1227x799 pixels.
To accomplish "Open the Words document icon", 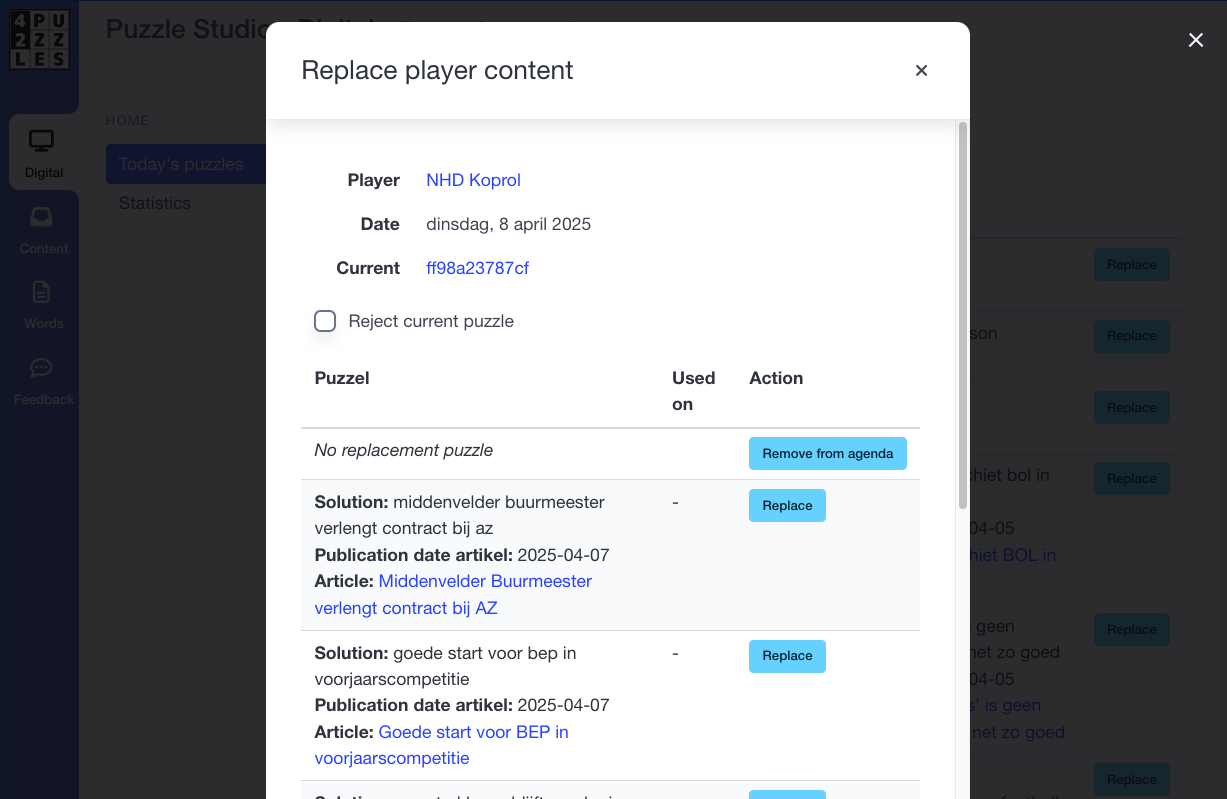I will pyautogui.click(x=41, y=292).
